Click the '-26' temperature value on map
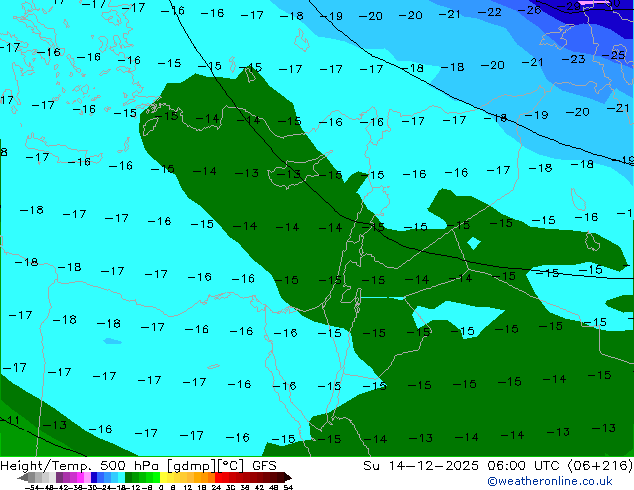This screenshot has width=634, height=490. (530, 10)
